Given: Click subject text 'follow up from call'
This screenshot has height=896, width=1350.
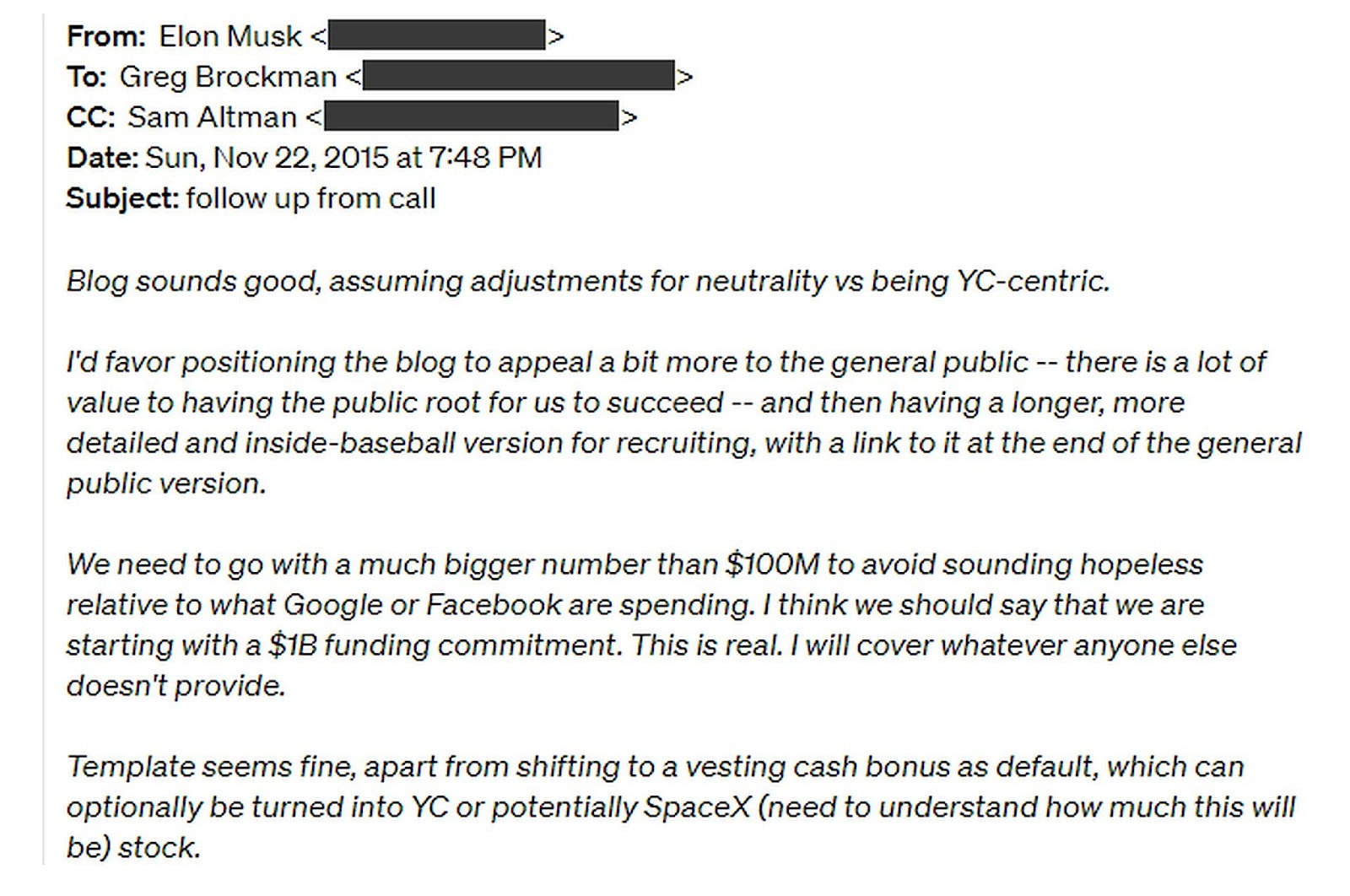Looking at the screenshot, I should point(310,198).
